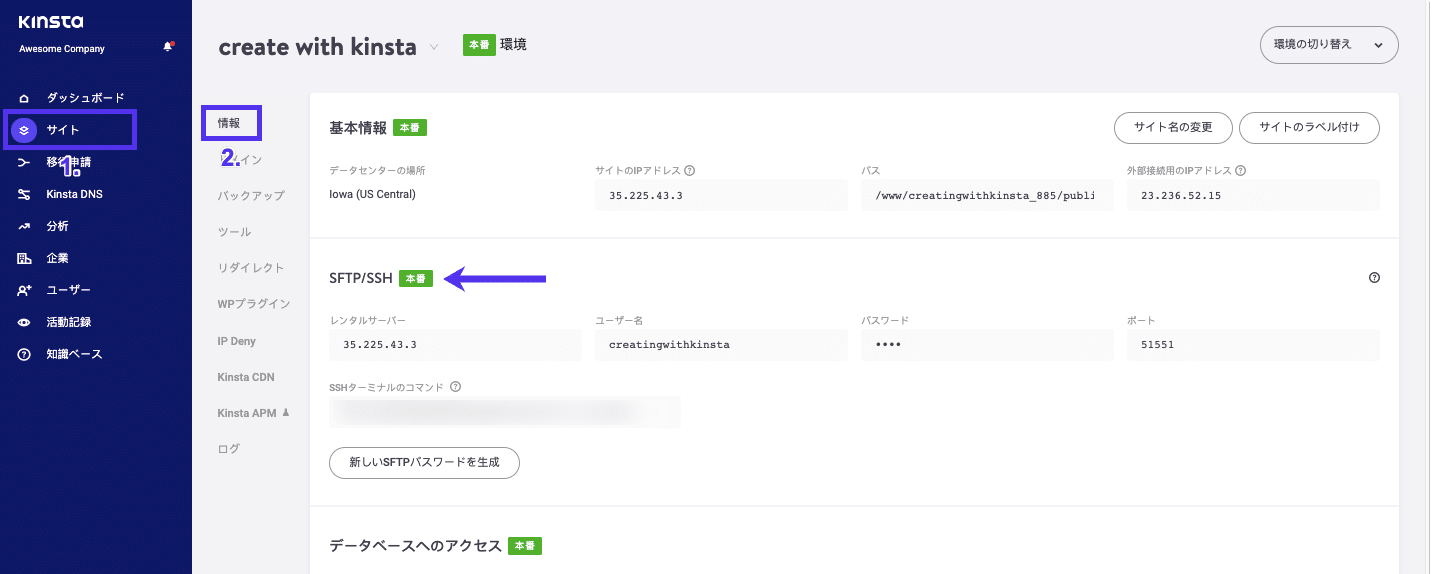Screen dimensions: 1432x574
Task: Click help icon next to サイトのIPアドレス
Action: pyautogui.click(x=690, y=170)
